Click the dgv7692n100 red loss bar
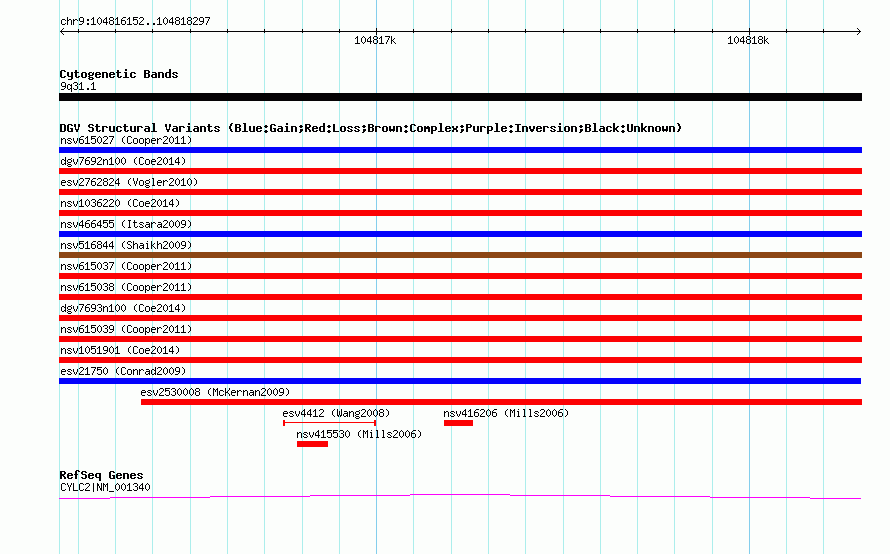 click(460, 171)
